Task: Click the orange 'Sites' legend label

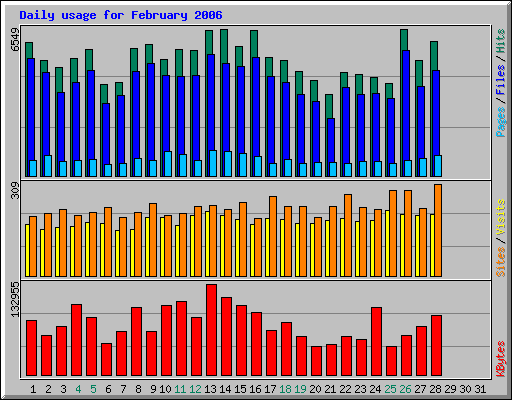Action: coord(501,262)
